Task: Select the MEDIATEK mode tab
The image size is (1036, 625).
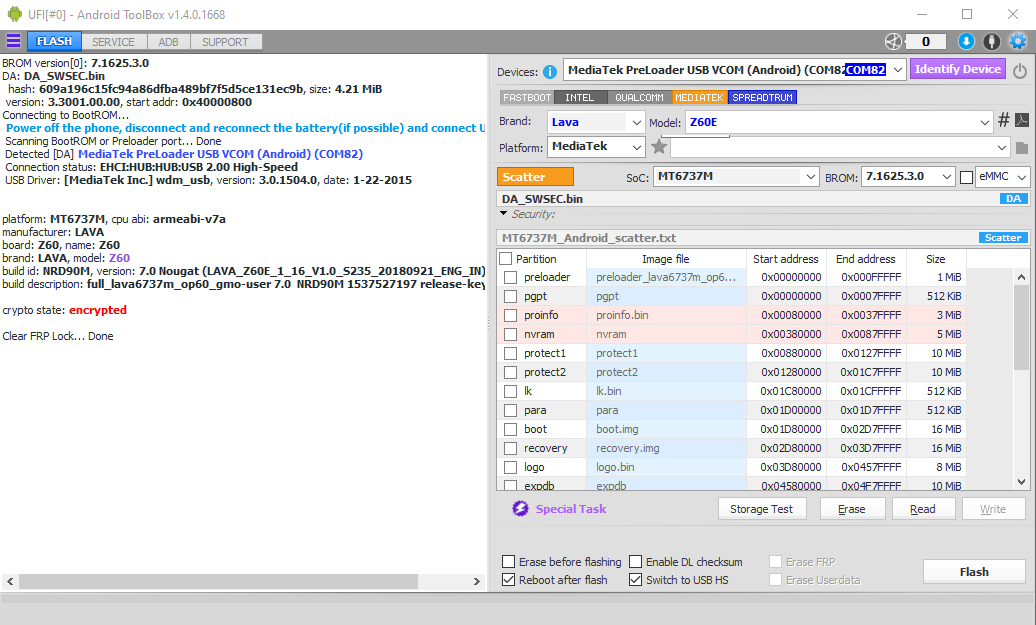Action: [x=699, y=97]
